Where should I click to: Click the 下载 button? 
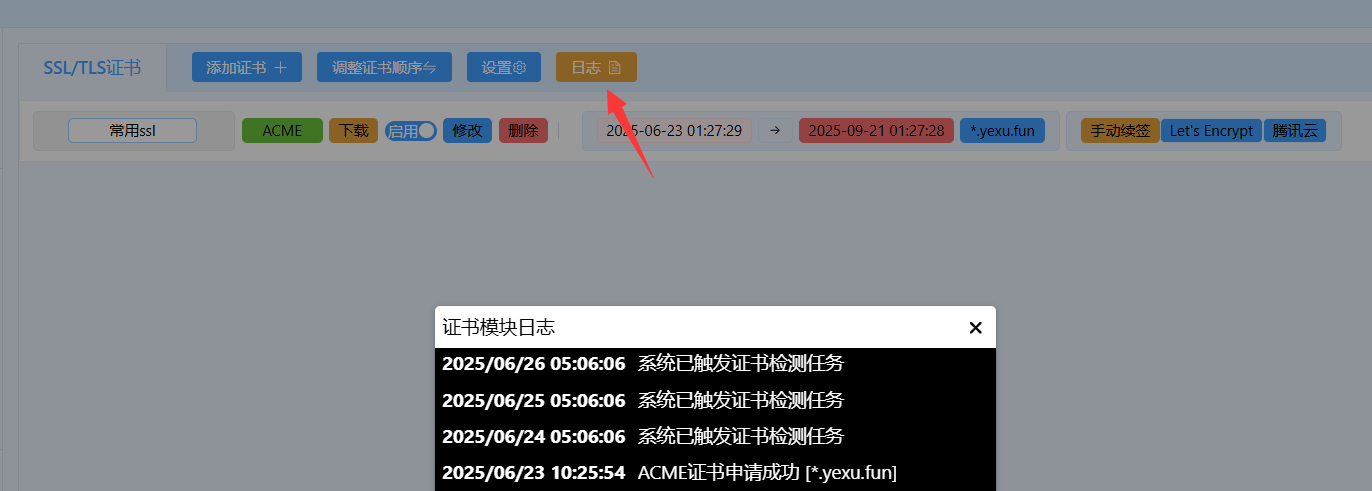[x=354, y=131]
